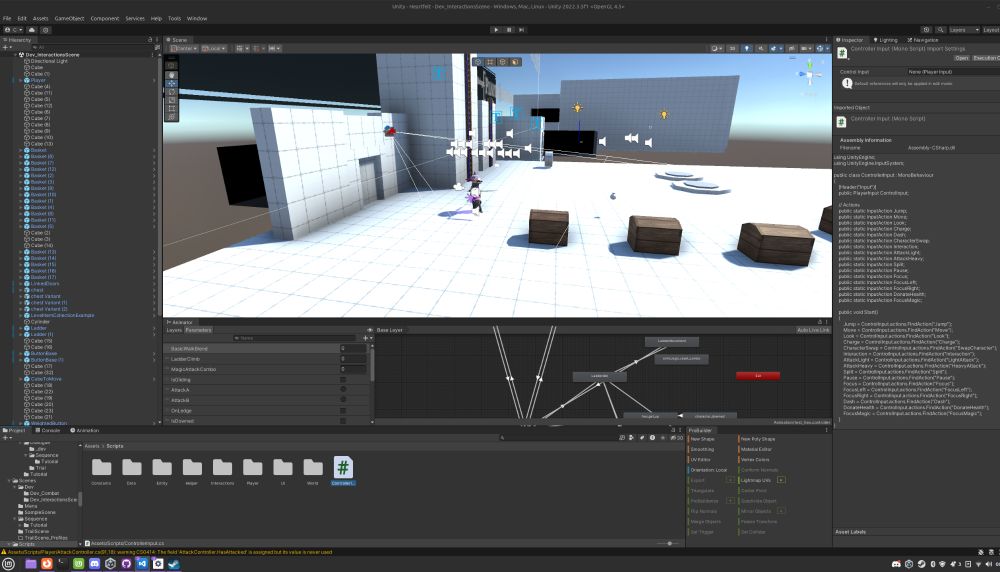Open the Scene camera settings dropdown
This screenshot has width=1000, height=572.
pos(806,48)
